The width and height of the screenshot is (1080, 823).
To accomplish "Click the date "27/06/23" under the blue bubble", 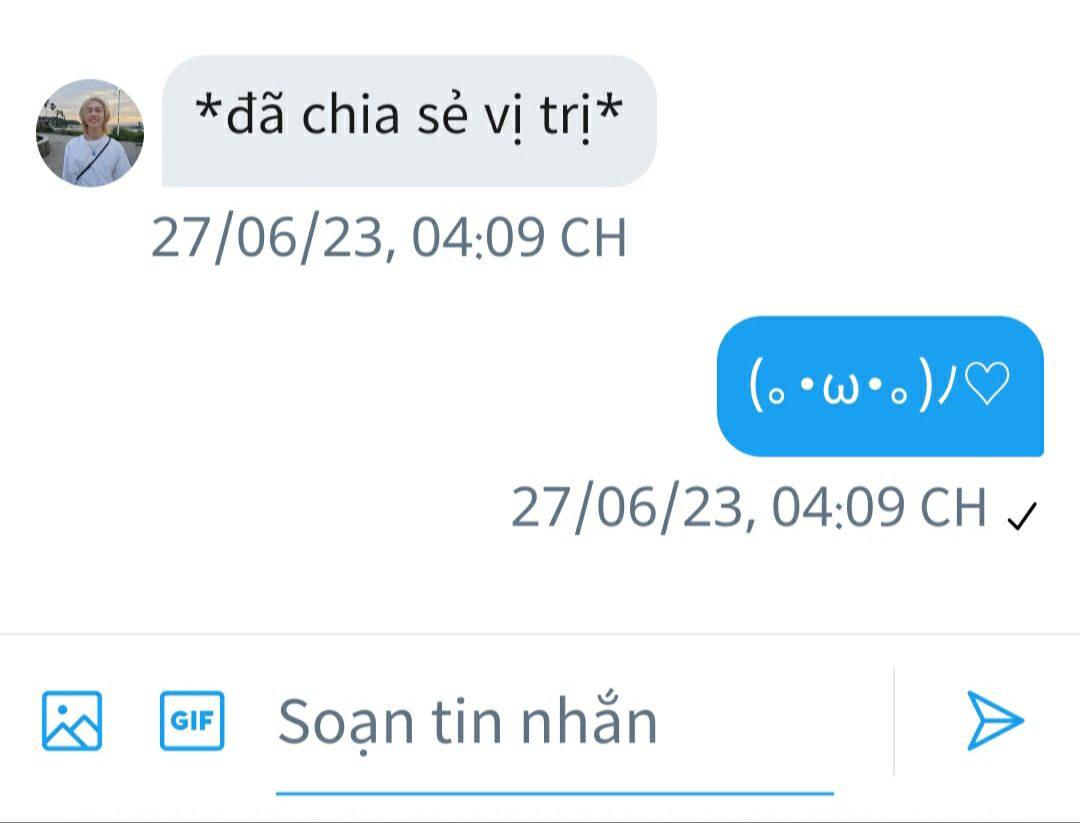I will (627, 508).
